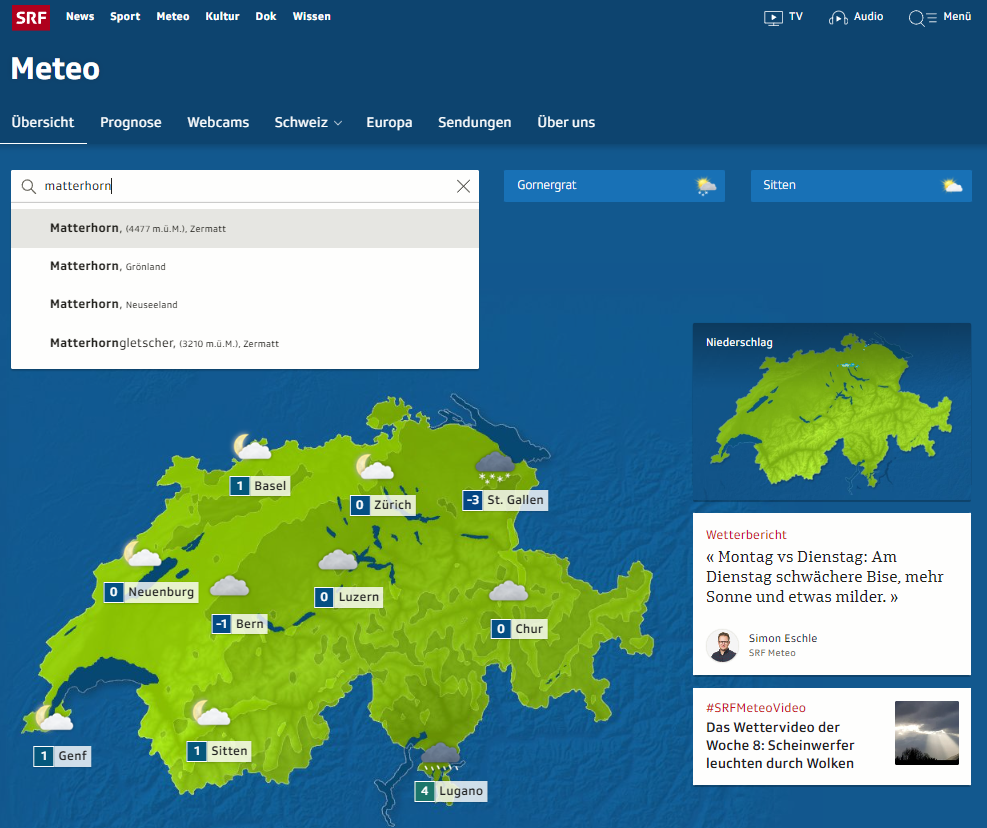
Task: Open the Webcams tab
Action: (x=218, y=122)
